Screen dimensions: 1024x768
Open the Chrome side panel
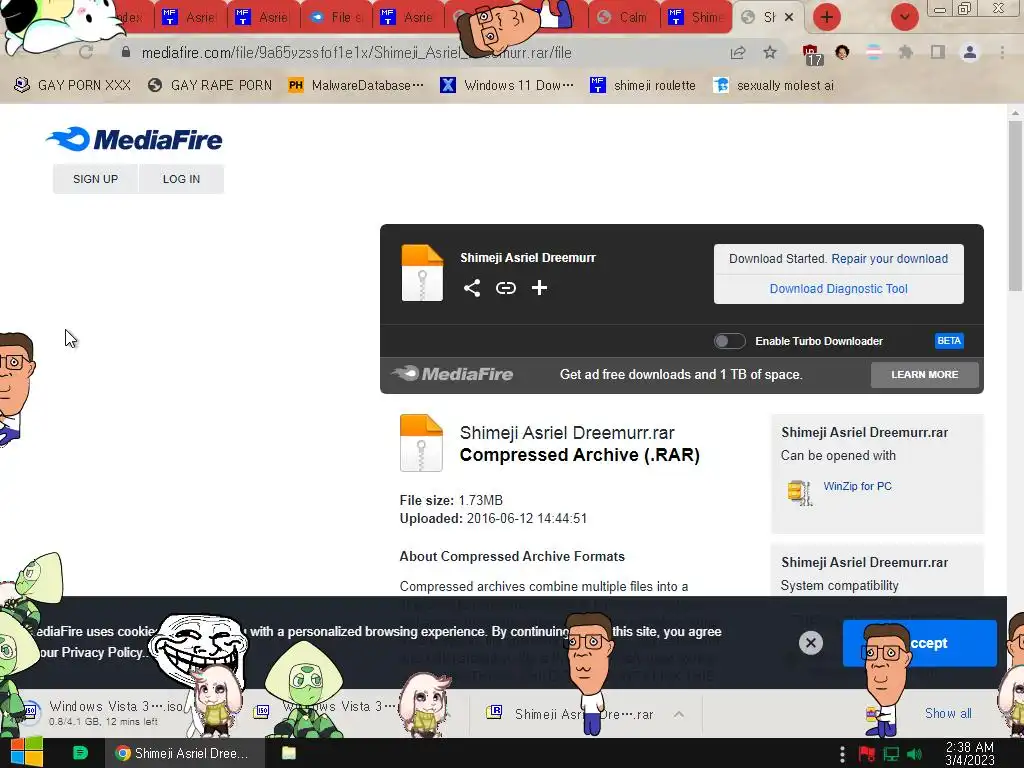pos(938,52)
